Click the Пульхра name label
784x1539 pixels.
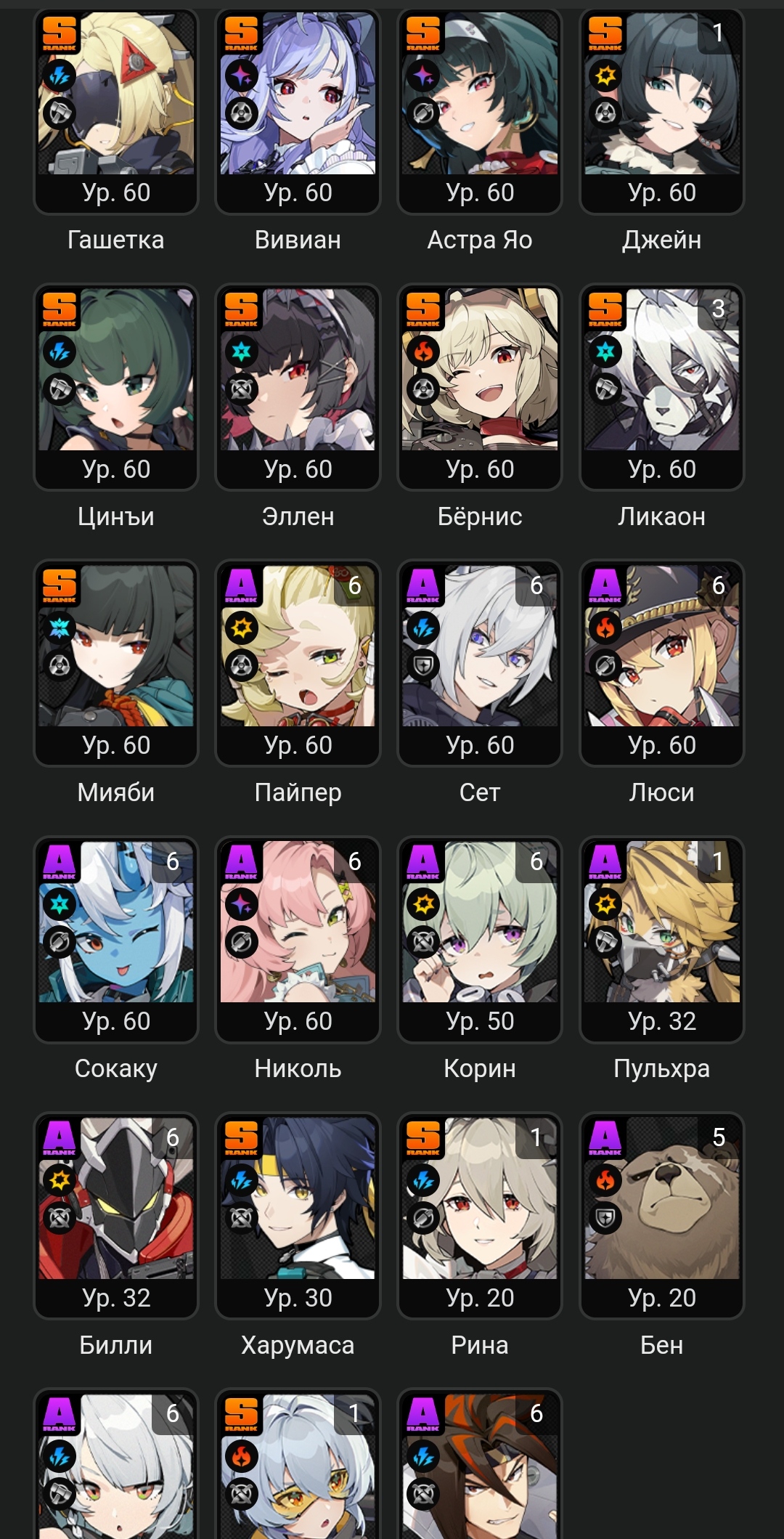(662, 1068)
